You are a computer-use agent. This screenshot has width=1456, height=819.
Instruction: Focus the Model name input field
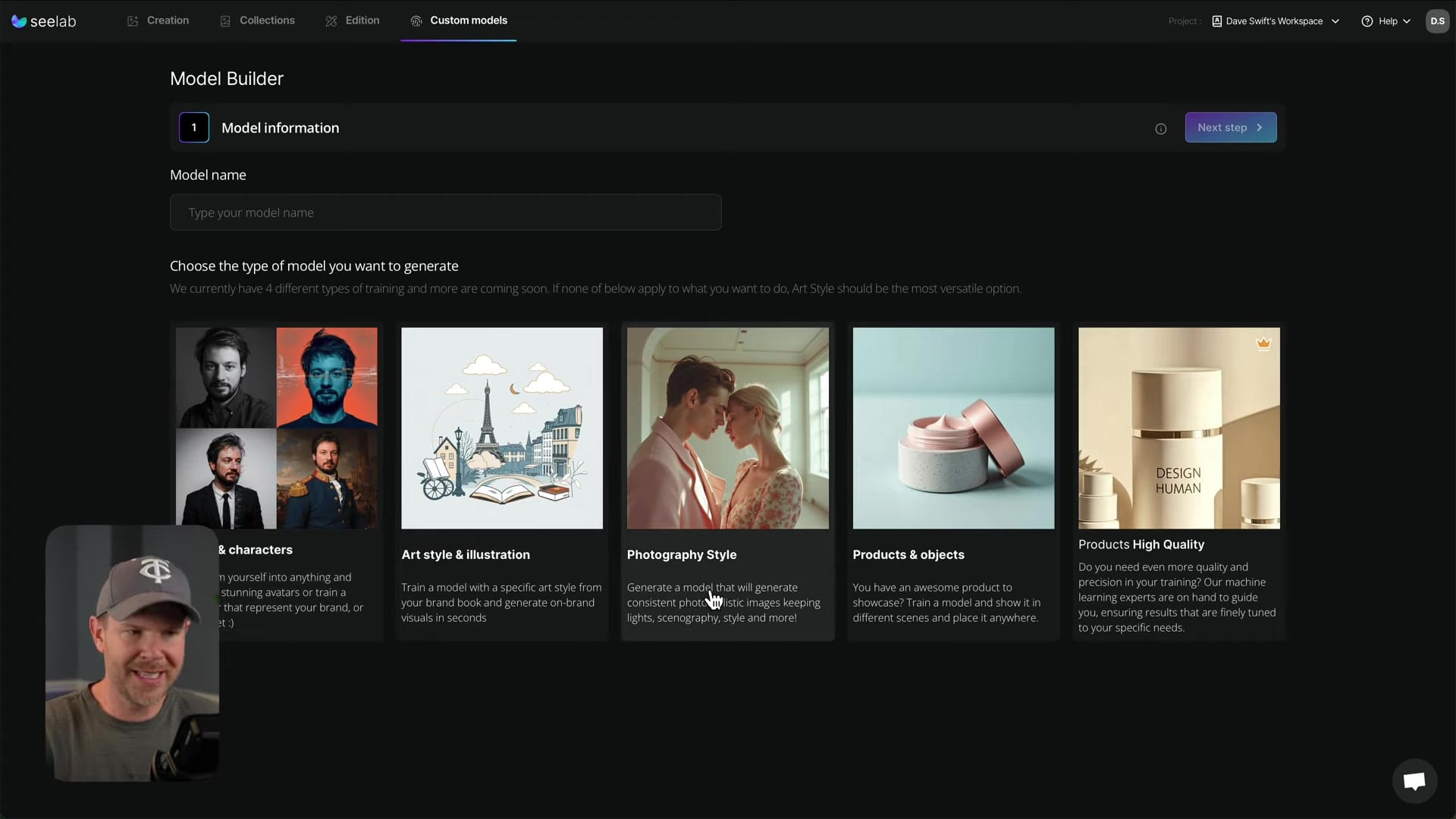click(446, 212)
